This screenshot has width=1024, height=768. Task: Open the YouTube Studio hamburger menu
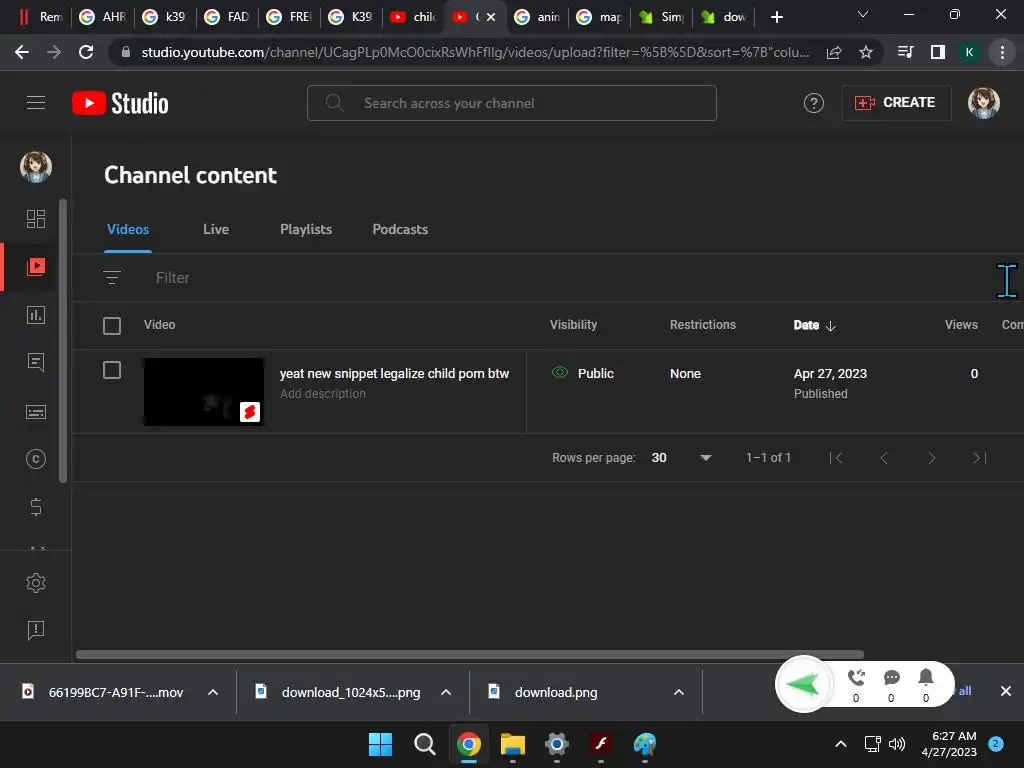click(x=36, y=103)
